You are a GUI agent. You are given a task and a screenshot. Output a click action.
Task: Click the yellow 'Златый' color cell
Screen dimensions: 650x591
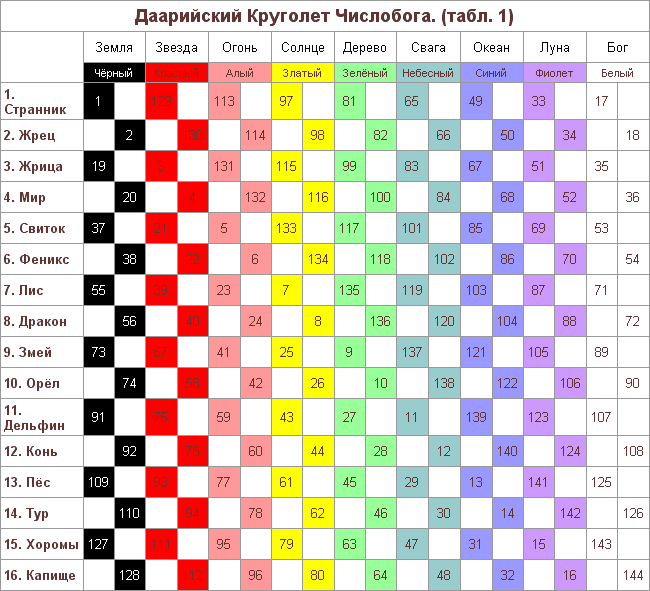[x=303, y=73]
